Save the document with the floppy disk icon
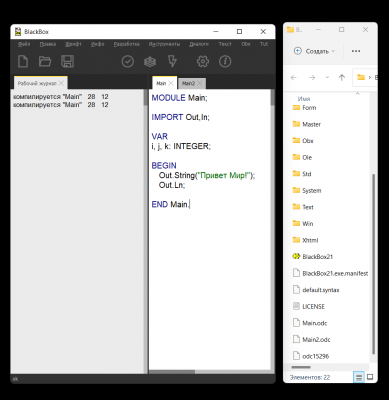 pyautogui.click(x=67, y=62)
